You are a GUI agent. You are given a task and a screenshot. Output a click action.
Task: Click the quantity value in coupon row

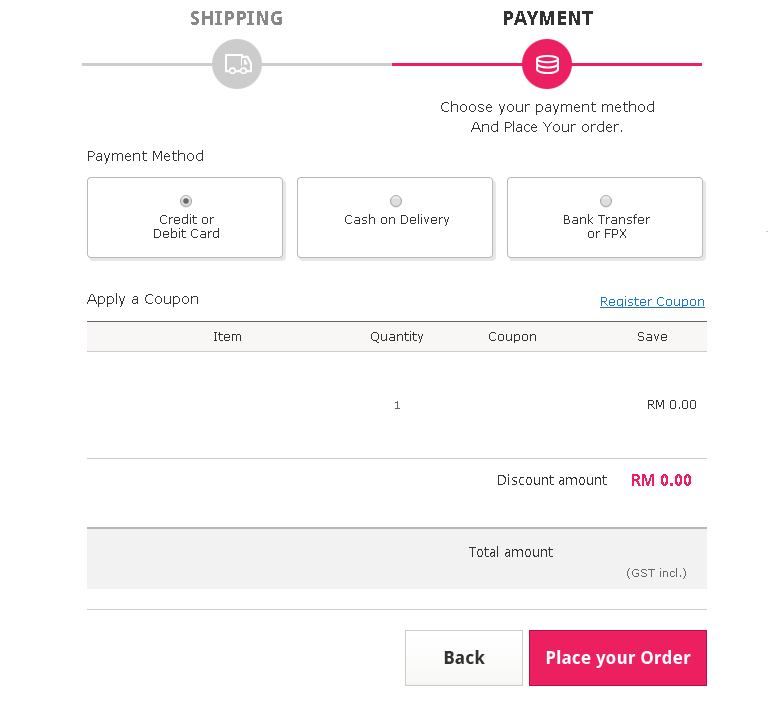tap(397, 405)
